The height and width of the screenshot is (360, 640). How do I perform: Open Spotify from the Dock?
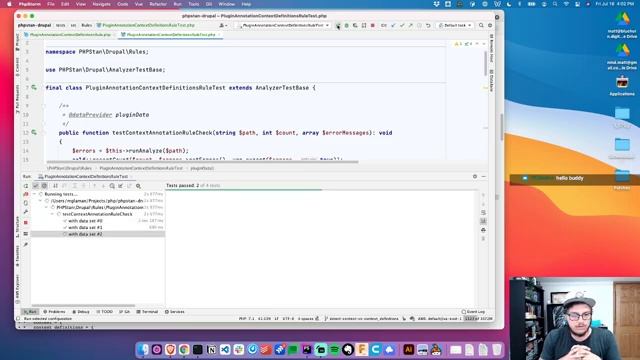coord(334,349)
